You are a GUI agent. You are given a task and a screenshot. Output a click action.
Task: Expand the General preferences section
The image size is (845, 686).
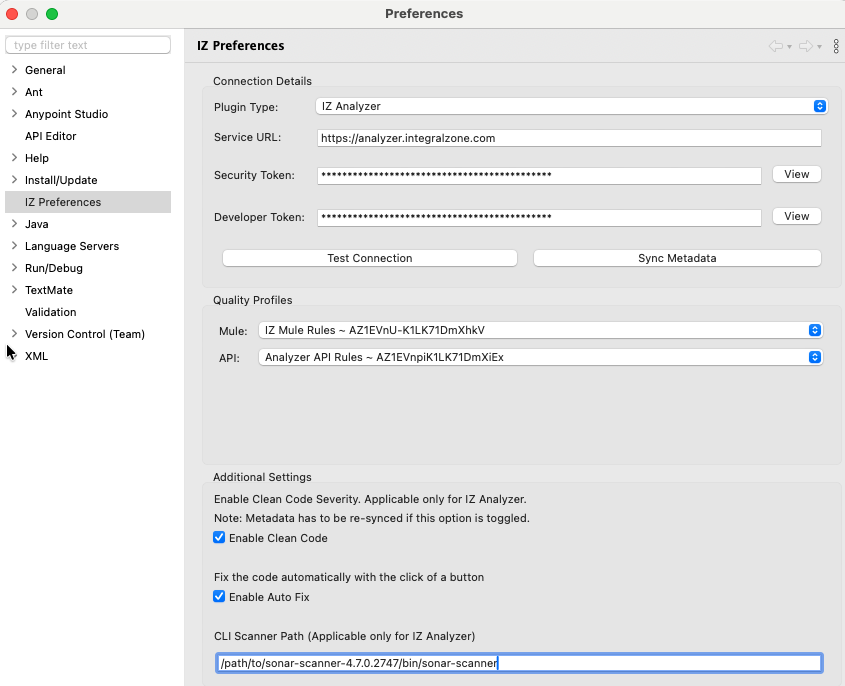click(x=13, y=70)
